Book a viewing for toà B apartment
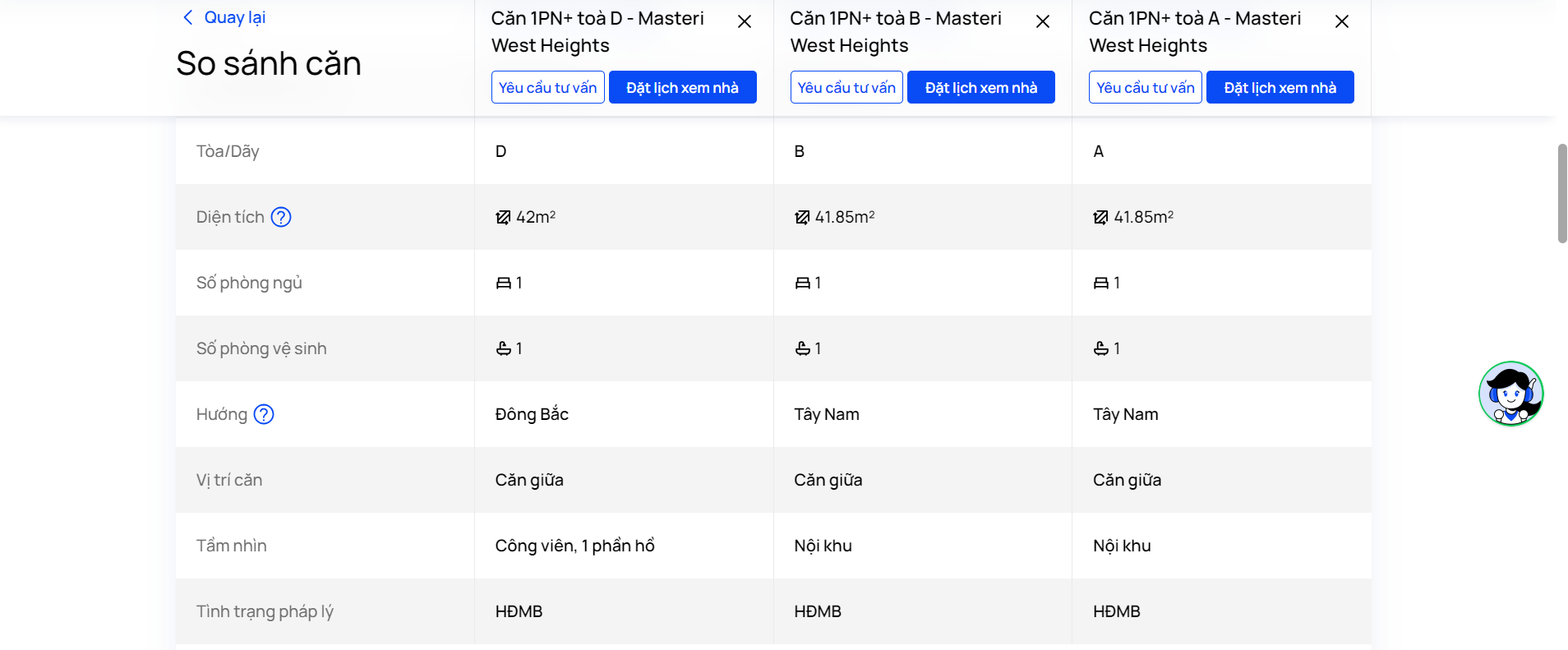Viewport: 1568px width, 650px height. point(981,87)
